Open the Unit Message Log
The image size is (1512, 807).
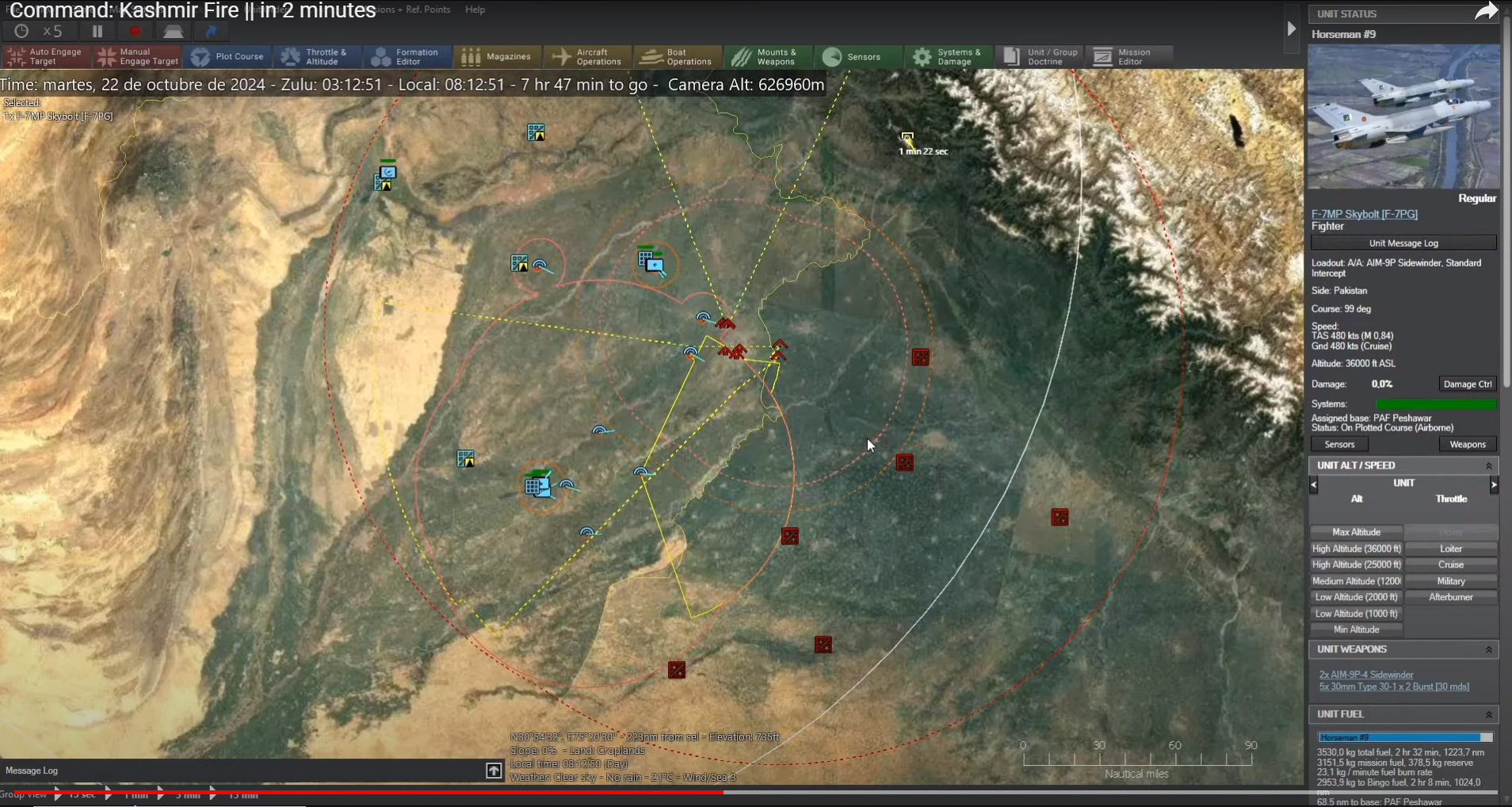click(x=1403, y=243)
